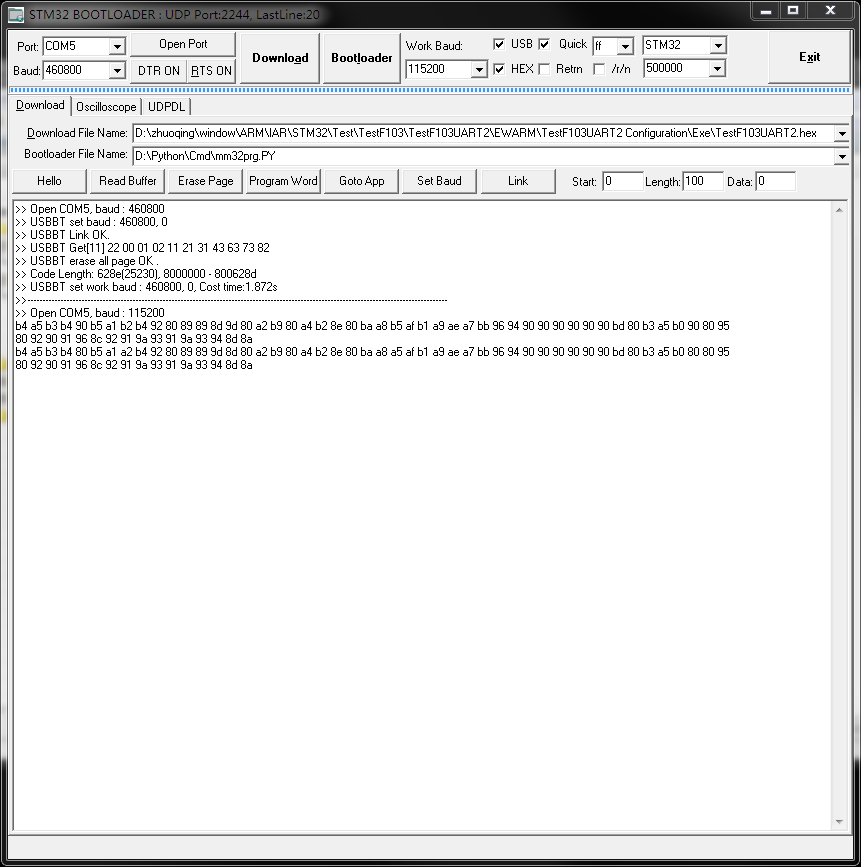Minimize the STM32 Bootloader window
Image resolution: width=861 pixels, height=867 pixels.
765,11
